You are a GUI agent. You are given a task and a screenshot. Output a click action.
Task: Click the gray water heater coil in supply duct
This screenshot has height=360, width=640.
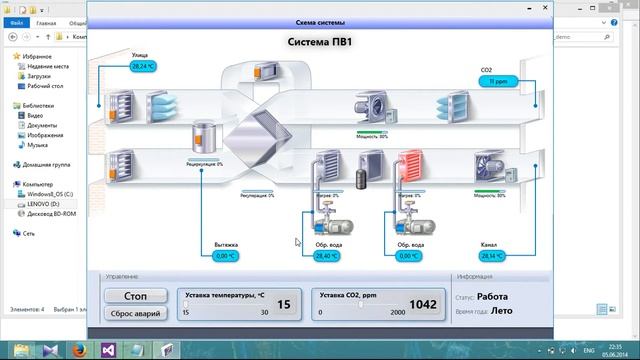(328, 166)
